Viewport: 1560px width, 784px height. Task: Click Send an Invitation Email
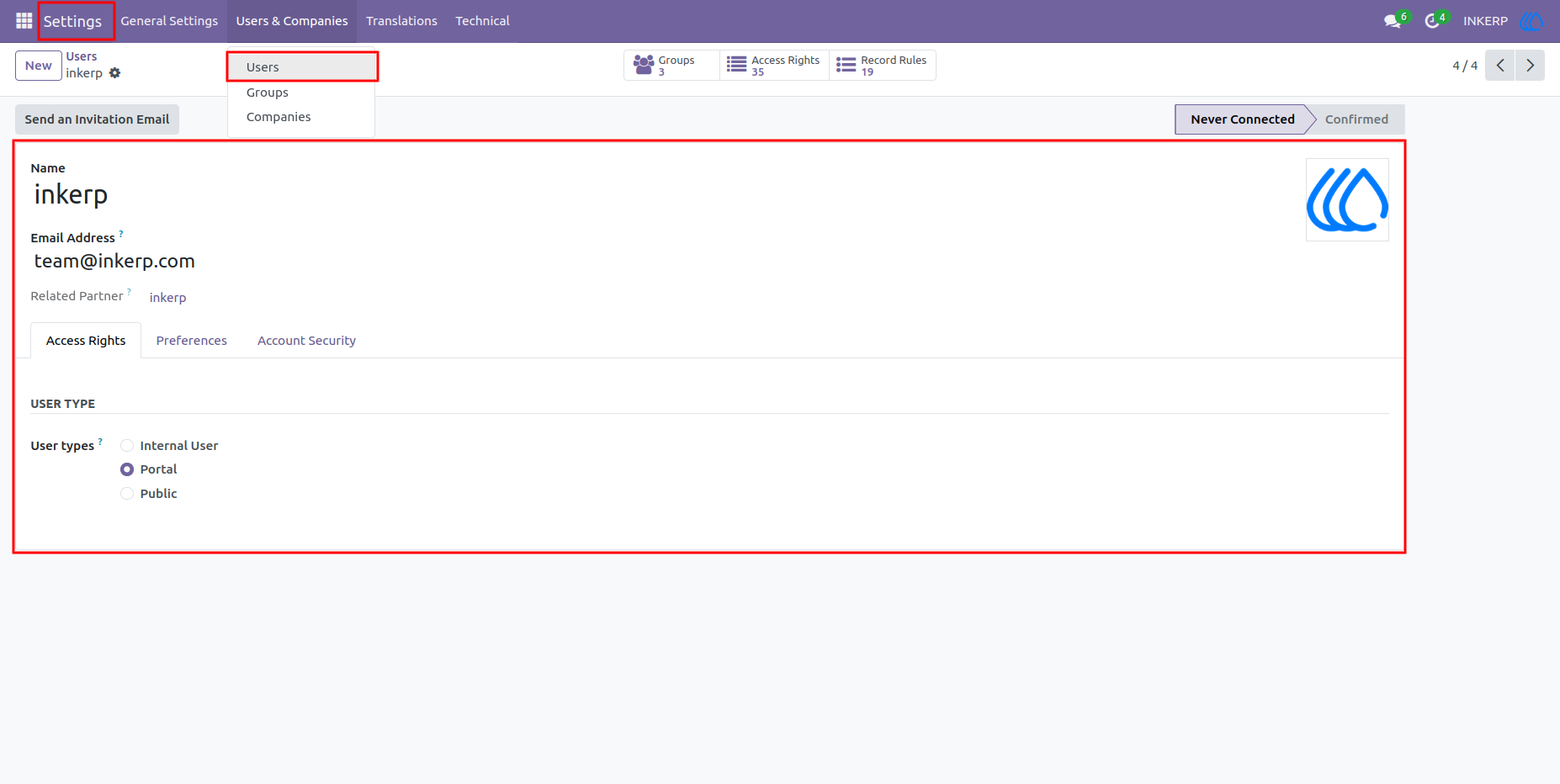(x=97, y=119)
